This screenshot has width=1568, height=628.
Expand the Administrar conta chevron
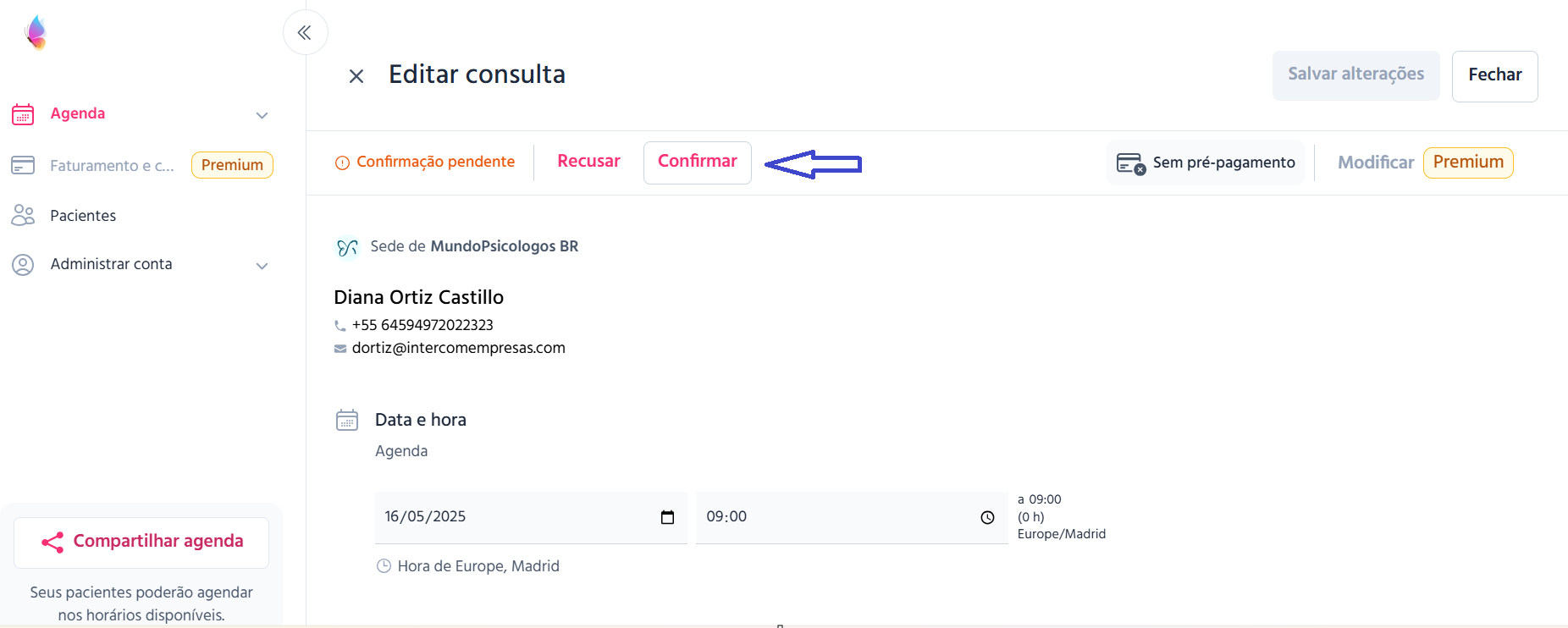click(262, 266)
